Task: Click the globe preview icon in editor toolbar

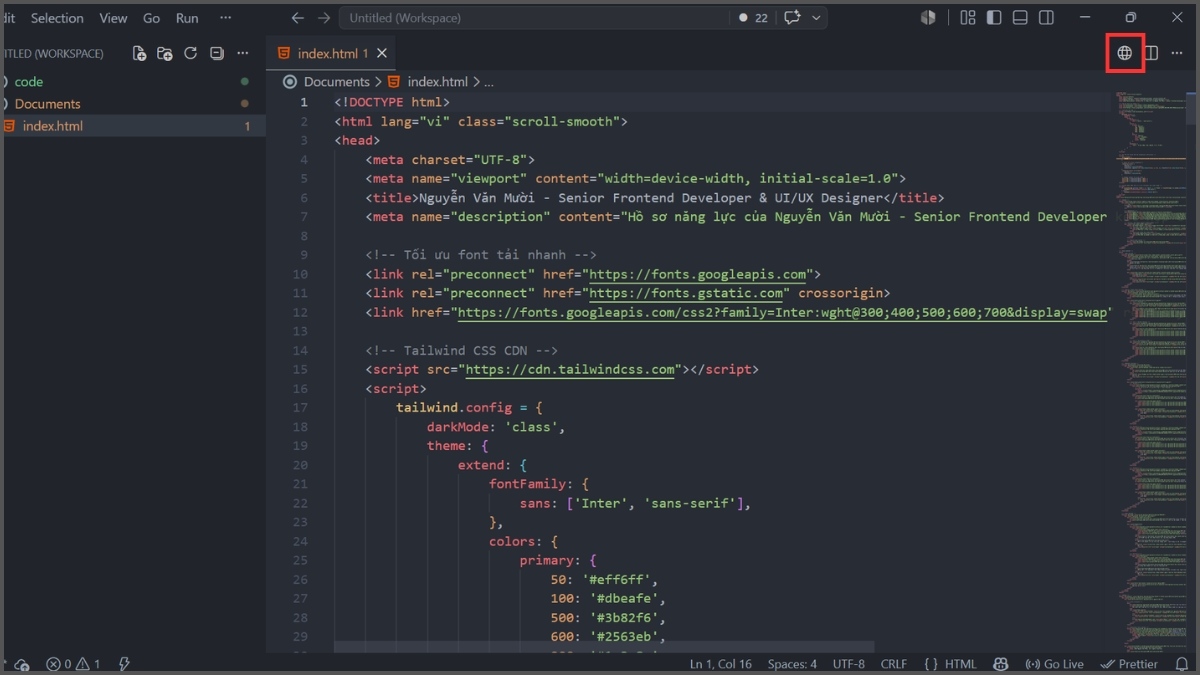Action: pyautogui.click(x=1125, y=53)
